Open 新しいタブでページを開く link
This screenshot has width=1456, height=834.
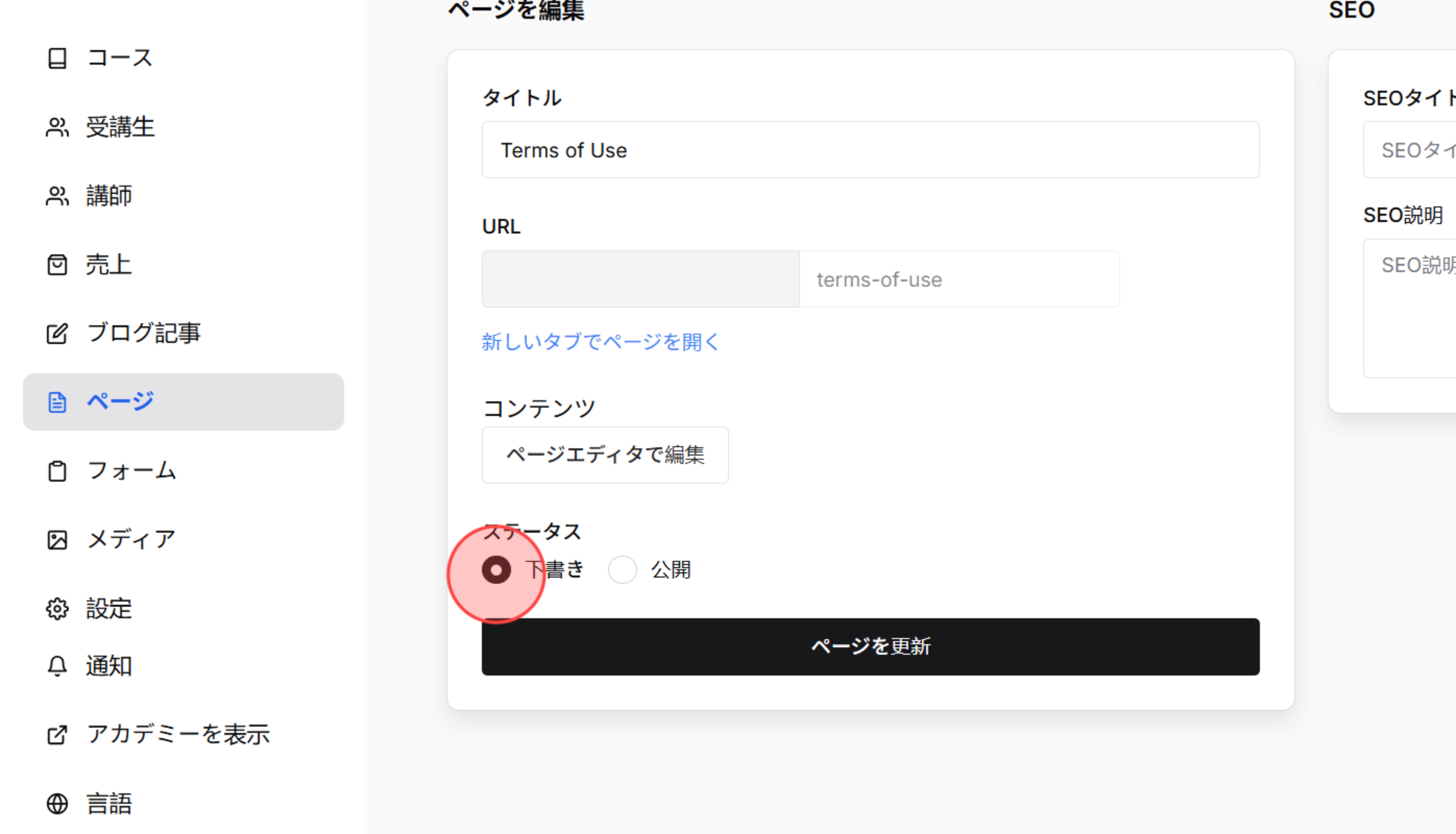600,342
